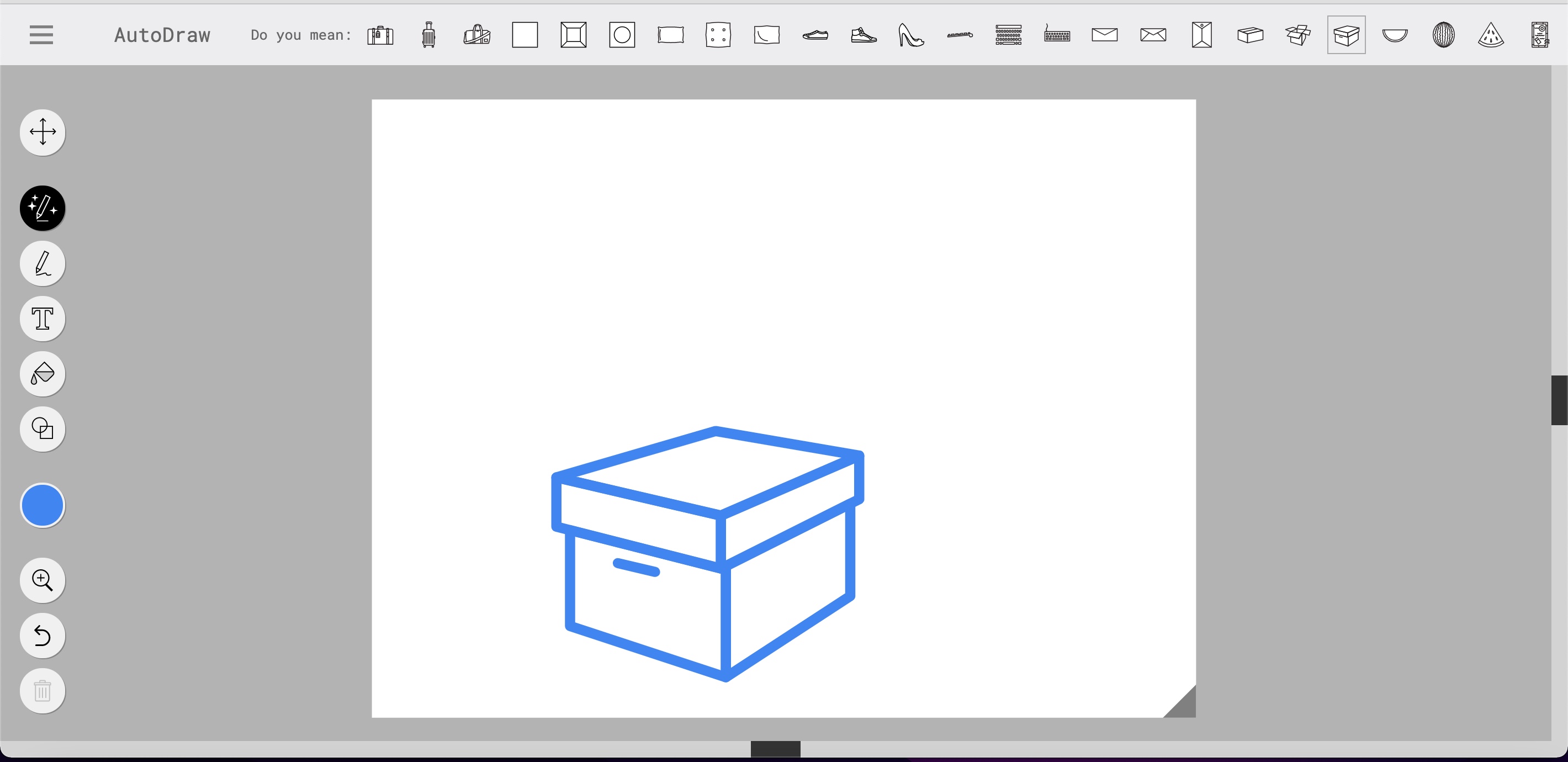Open the hamburger menu

[41, 35]
